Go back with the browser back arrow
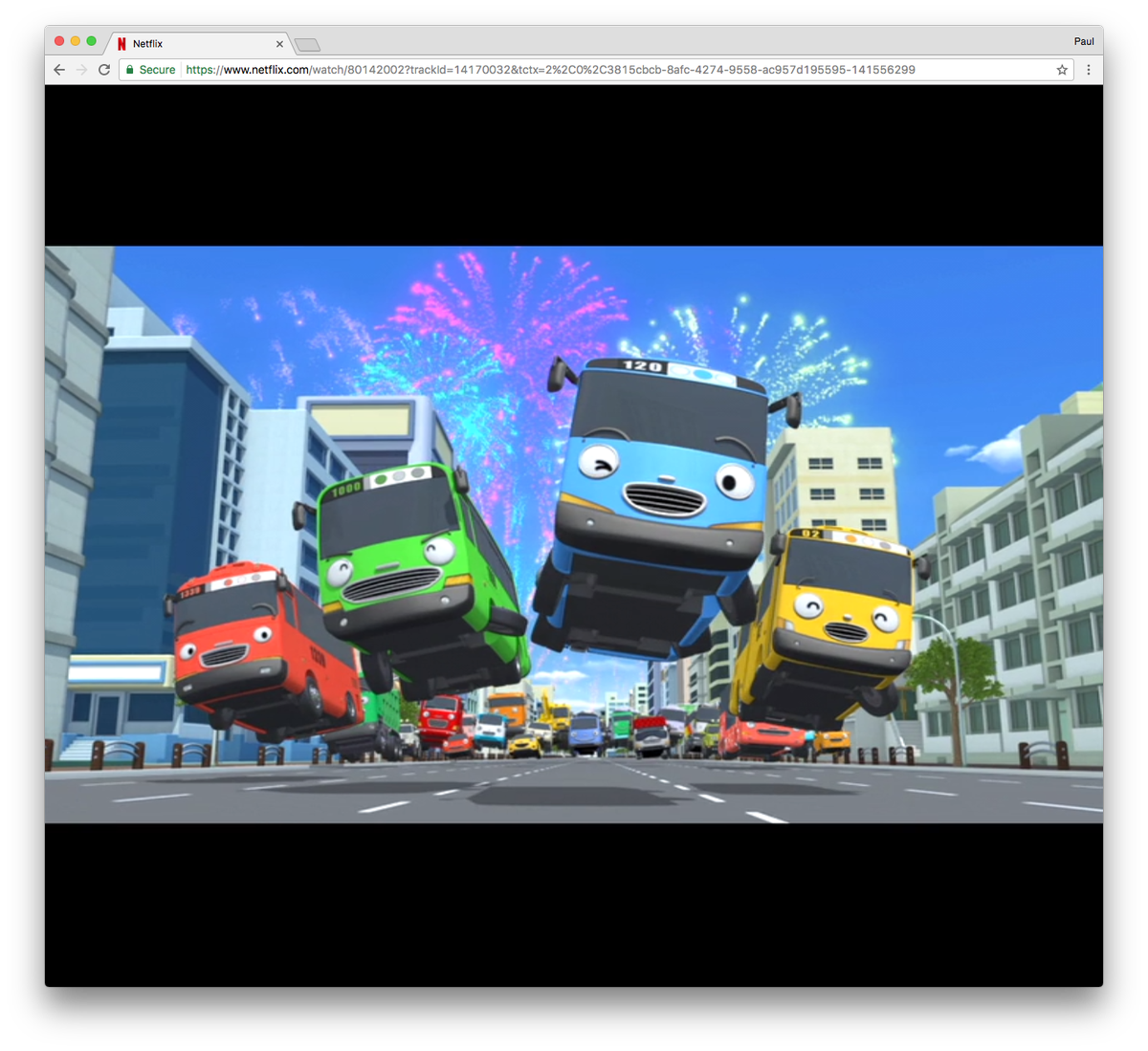Image resolution: width=1148 pixels, height=1051 pixels. (x=59, y=70)
